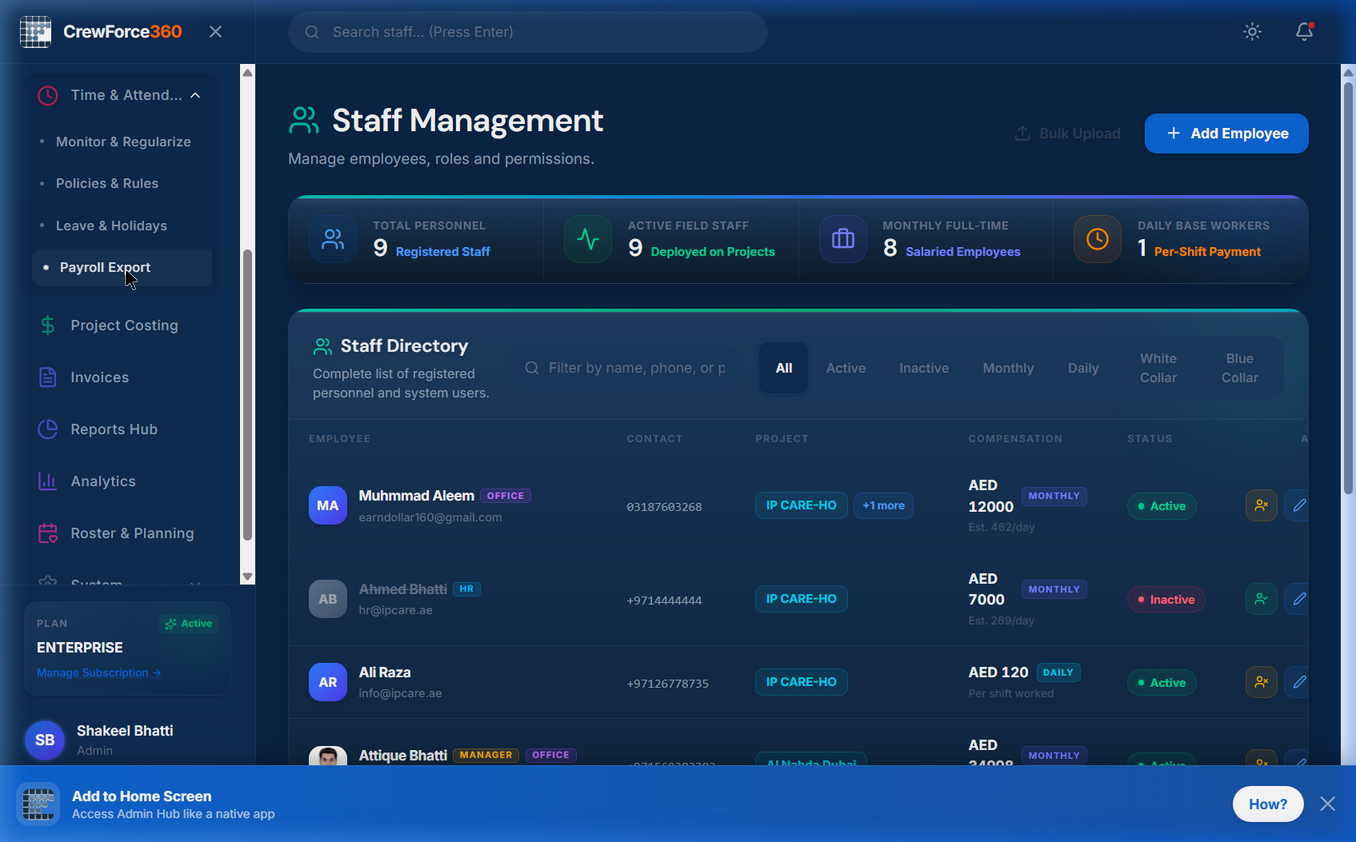The width and height of the screenshot is (1356, 842).
Task: Activate Ahmed Bhatti with user icon
Action: [x=1261, y=599]
